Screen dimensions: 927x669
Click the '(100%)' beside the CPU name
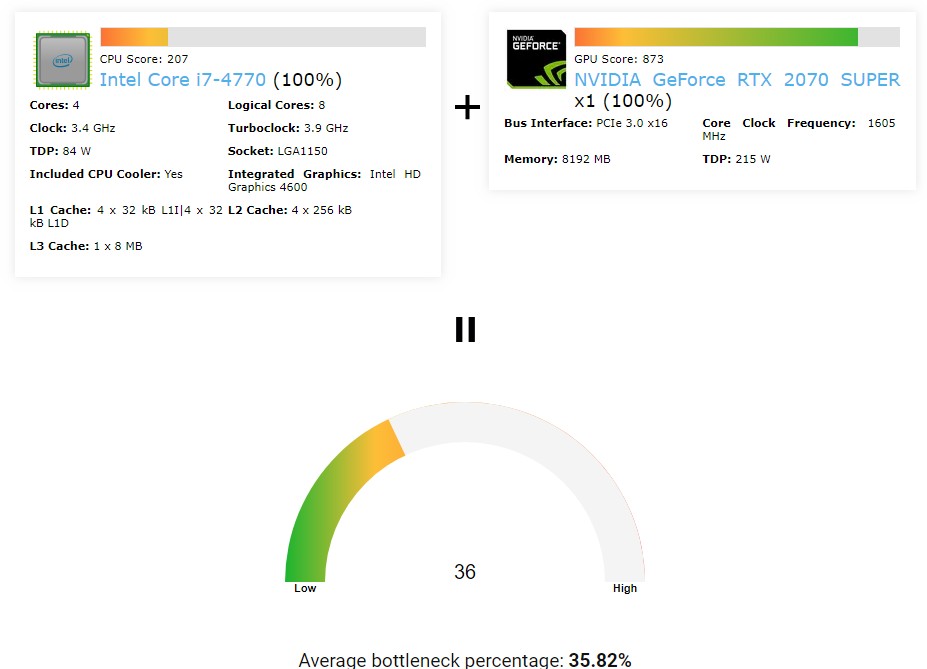tap(307, 80)
